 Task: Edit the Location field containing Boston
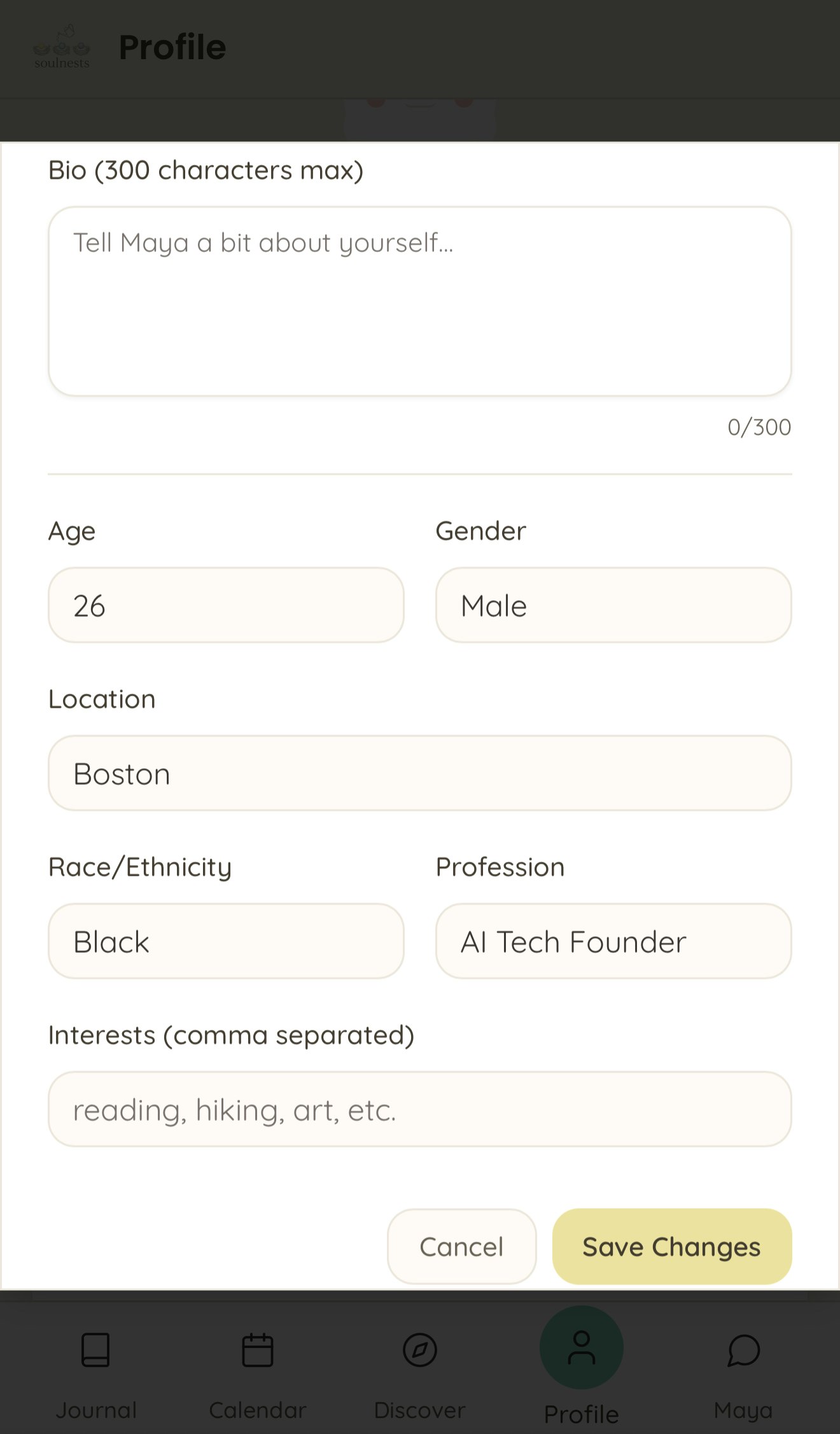pos(420,773)
